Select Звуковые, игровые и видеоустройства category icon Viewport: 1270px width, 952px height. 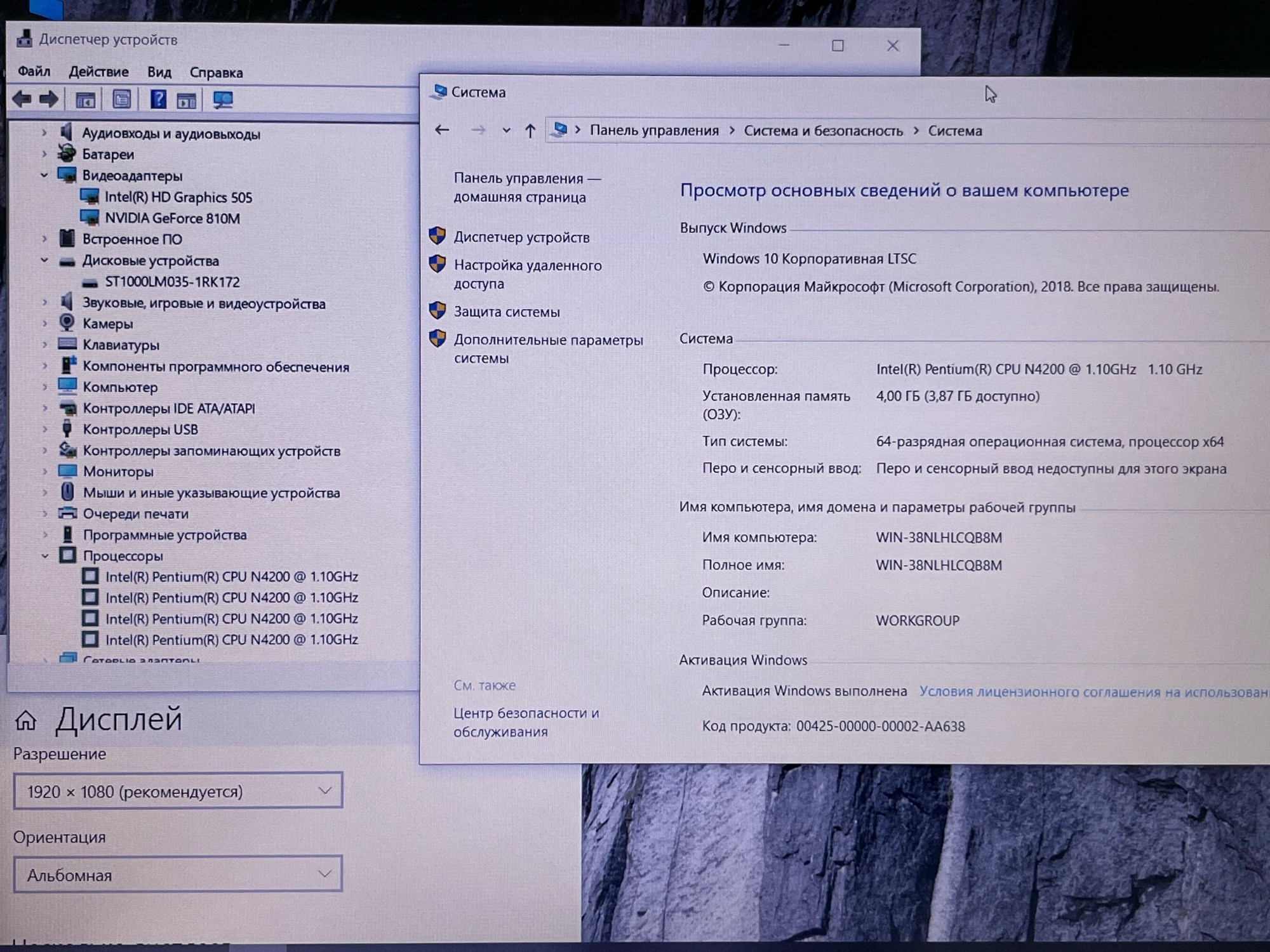(x=67, y=302)
